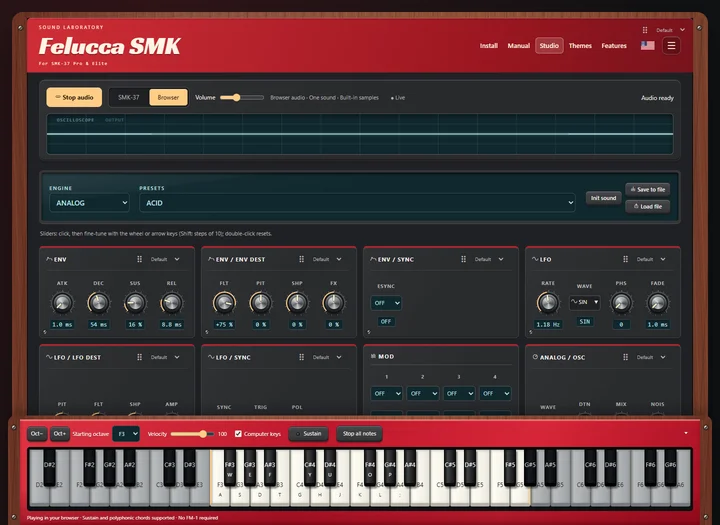This screenshot has width=720, height=525.
Task: Click the LFO FADE knob
Action: click(658, 303)
